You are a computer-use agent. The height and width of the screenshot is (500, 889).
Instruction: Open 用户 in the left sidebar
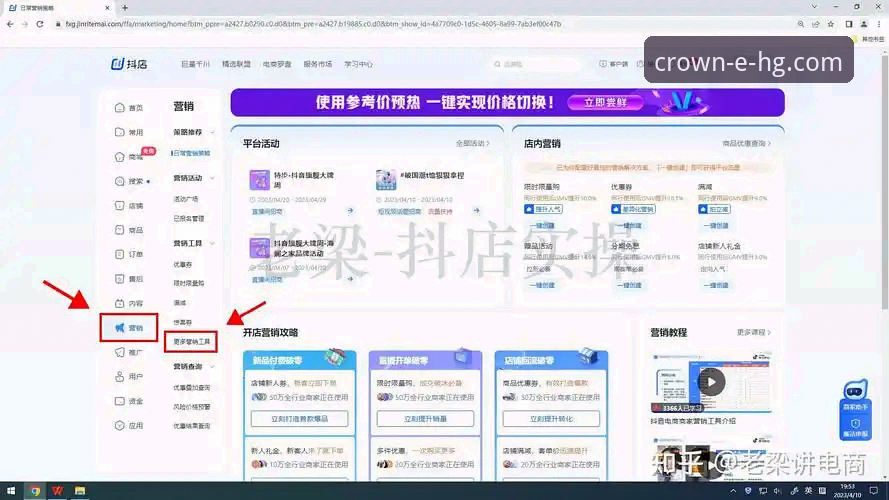pyautogui.click(x=129, y=376)
